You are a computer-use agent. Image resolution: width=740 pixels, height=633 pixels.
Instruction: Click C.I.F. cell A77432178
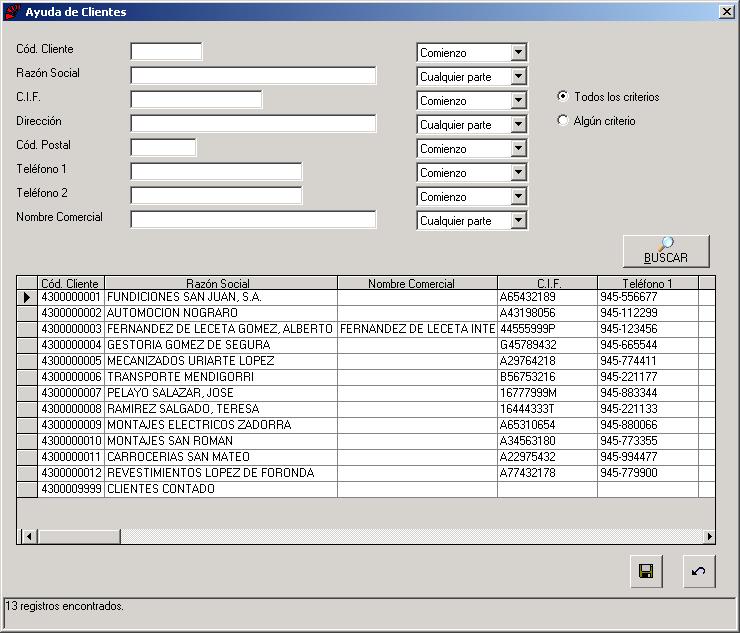[x=547, y=473]
